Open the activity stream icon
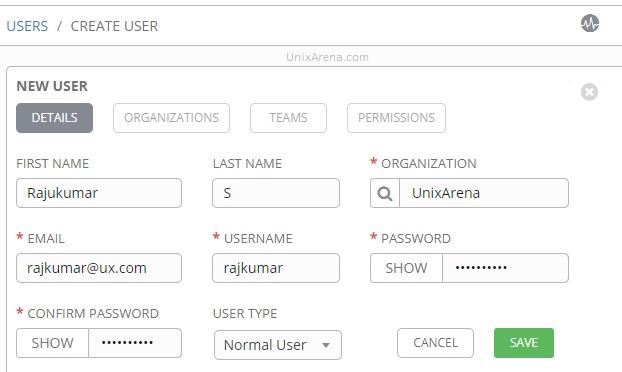This screenshot has width=622, height=372. [590, 23]
